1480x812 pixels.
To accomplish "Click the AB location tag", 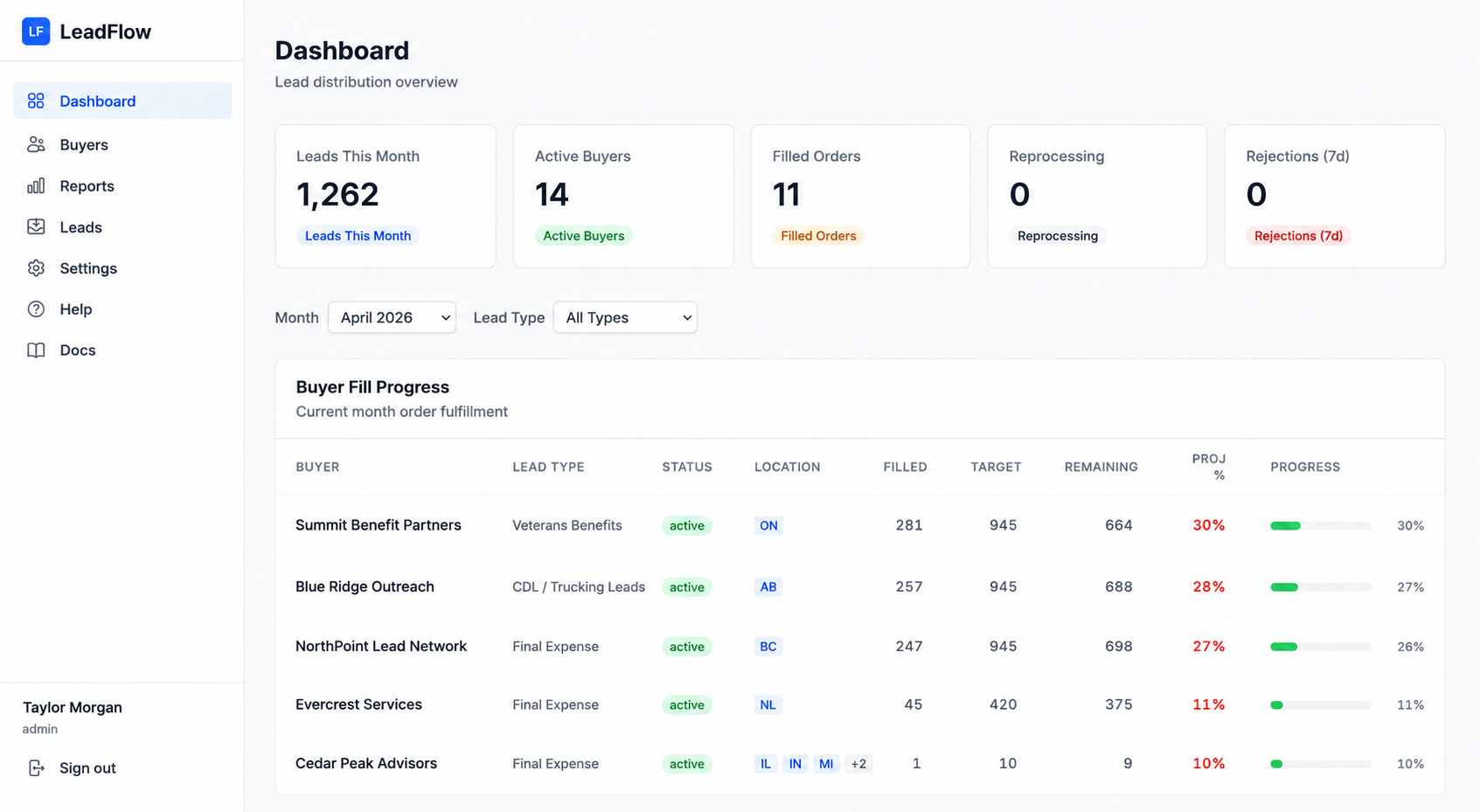I will (768, 586).
